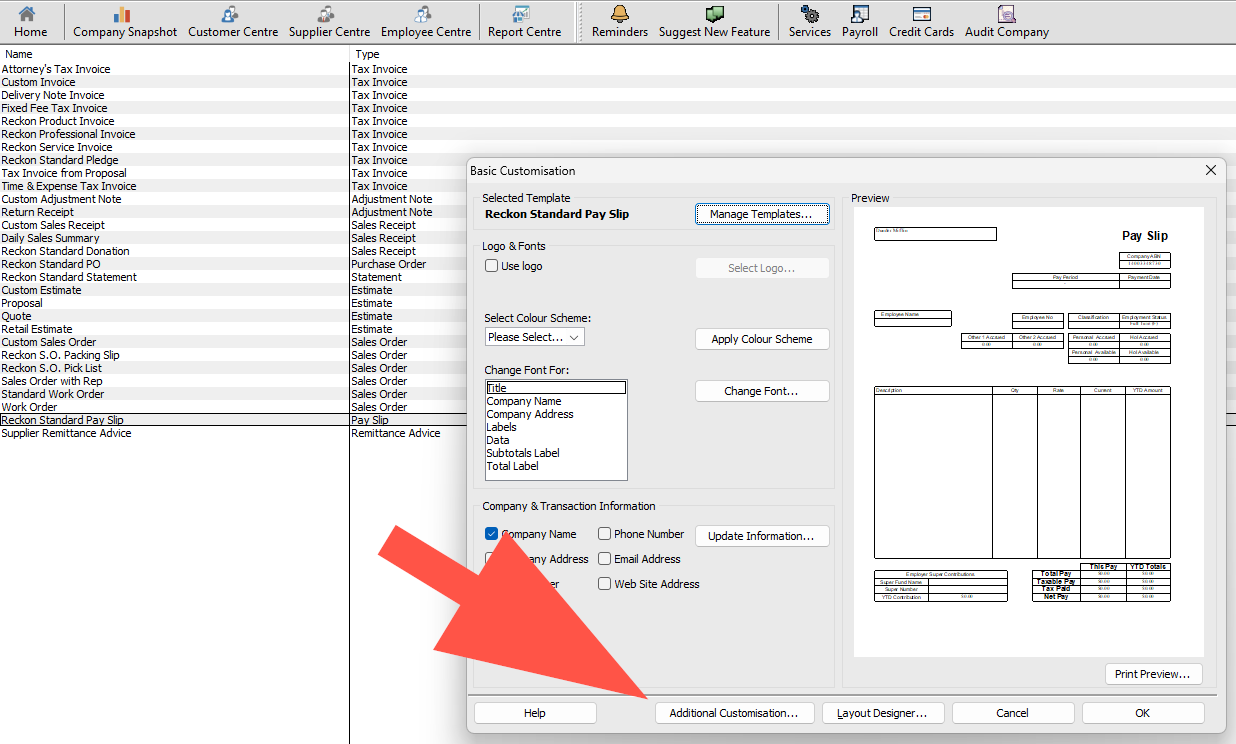Cancel the Basic Customisation dialog
The height and width of the screenshot is (744, 1236).
tap(1012, 713)
